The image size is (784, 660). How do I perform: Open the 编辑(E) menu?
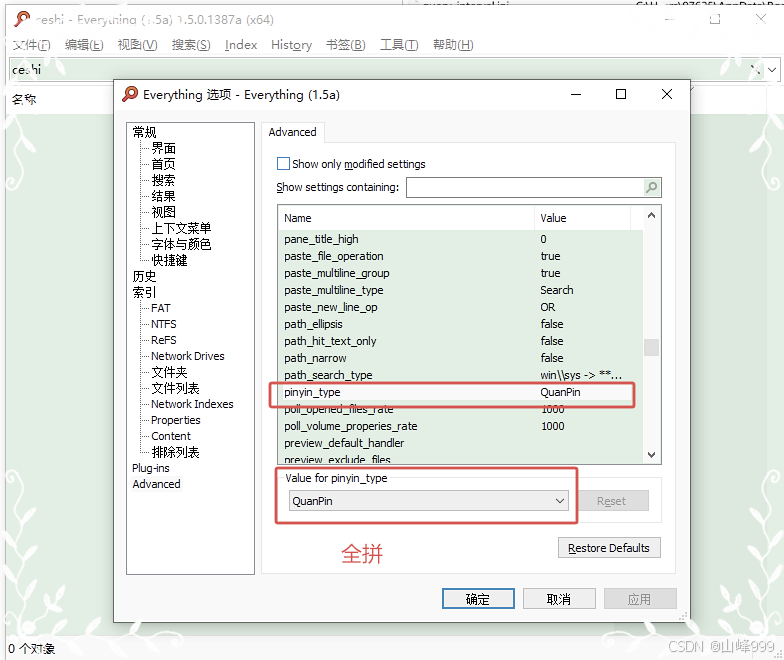84,45
